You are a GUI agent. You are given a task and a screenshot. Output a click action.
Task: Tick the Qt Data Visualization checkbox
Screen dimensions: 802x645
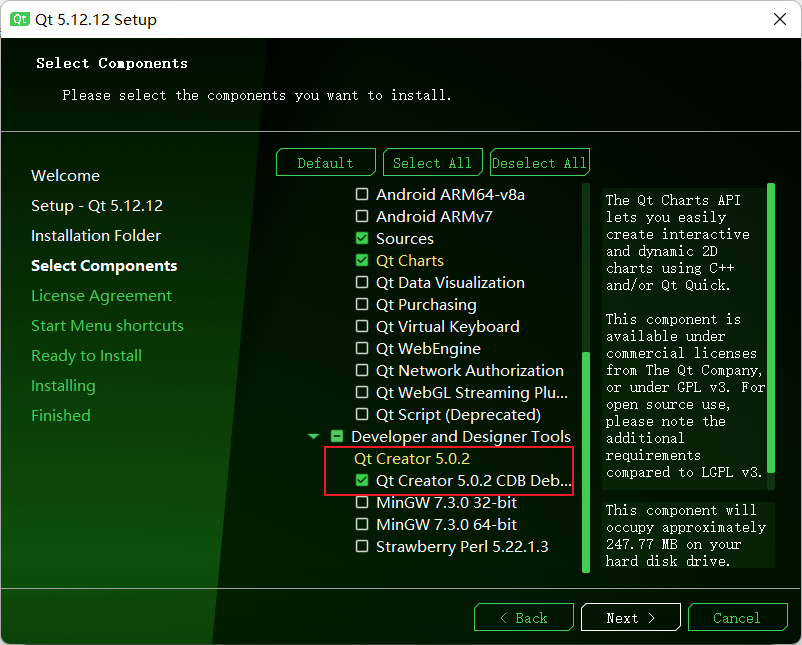362,282
